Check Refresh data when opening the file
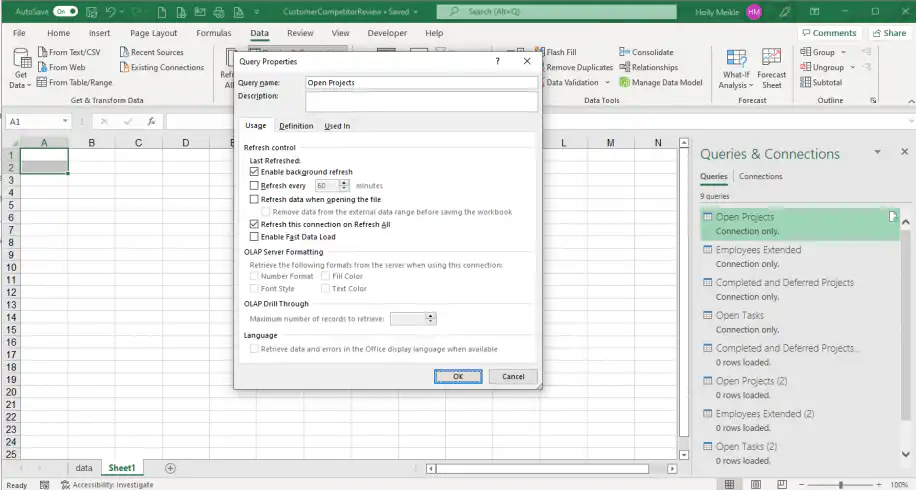The height and width of the screenshot is (490, 916). 254,199
